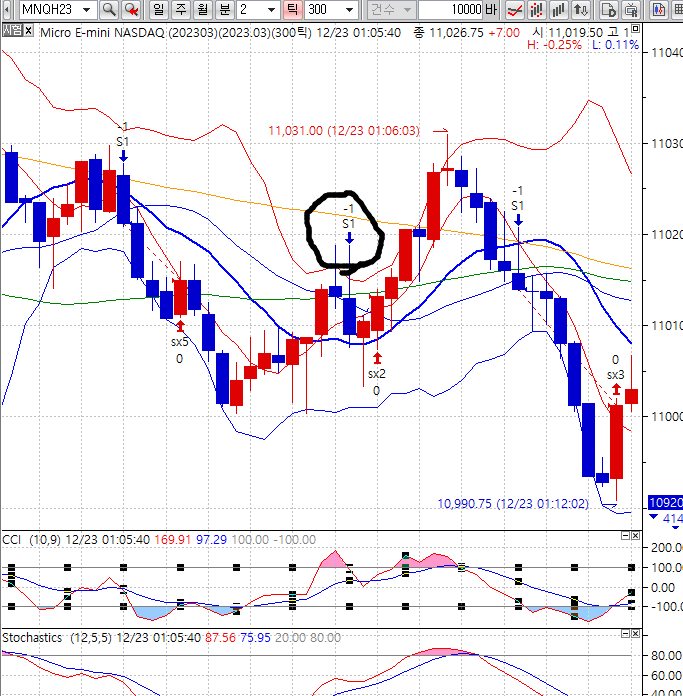Maximize the CCI indicator panel
Screen dimensions: 683x696
624,537
